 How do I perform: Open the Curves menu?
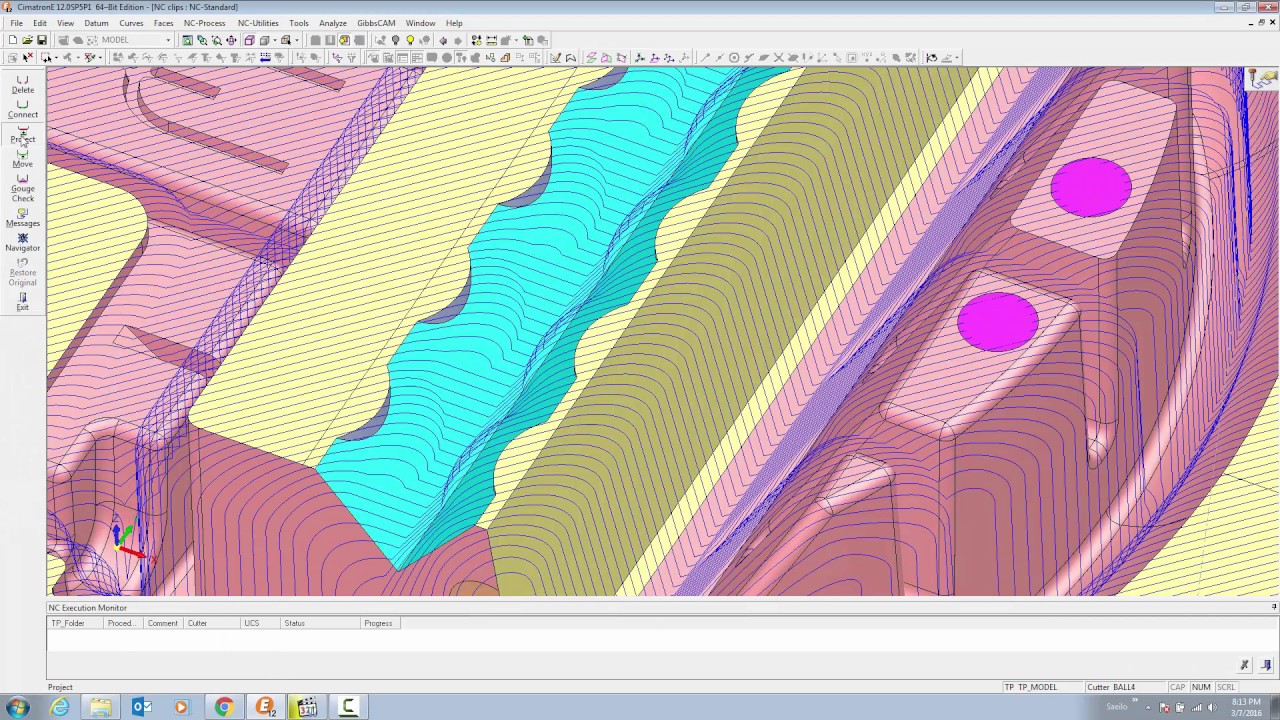point(131,23)
